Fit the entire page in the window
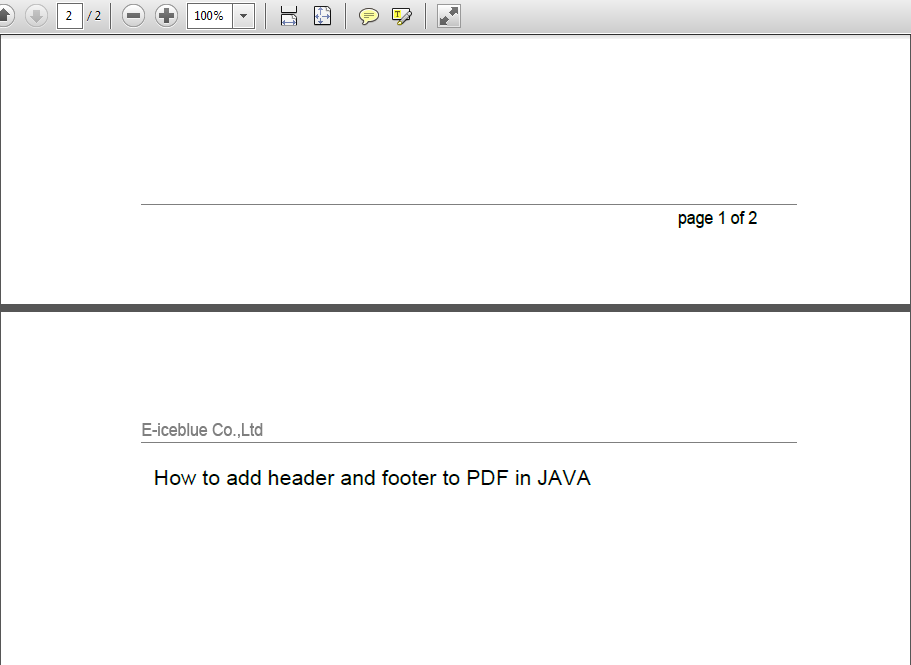 [322, 16]
